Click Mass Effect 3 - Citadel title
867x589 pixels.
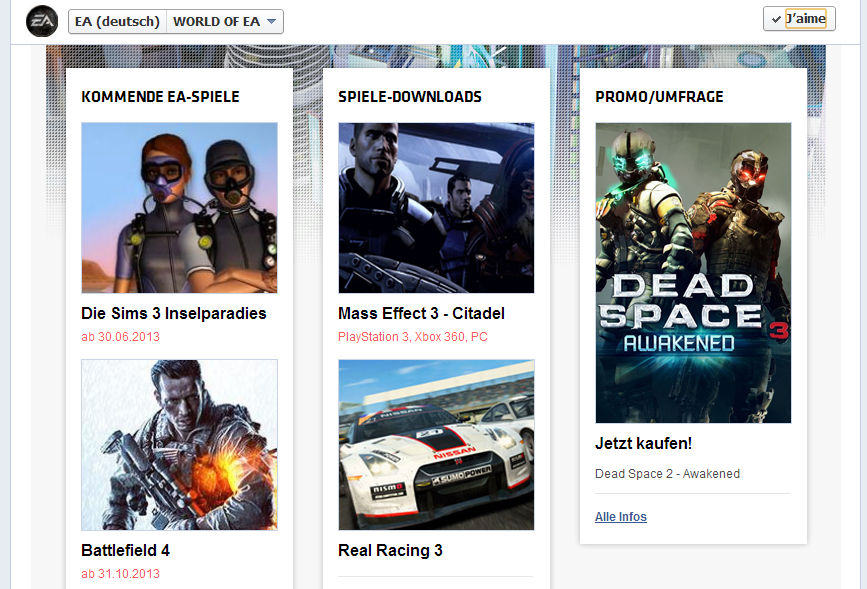421,314
